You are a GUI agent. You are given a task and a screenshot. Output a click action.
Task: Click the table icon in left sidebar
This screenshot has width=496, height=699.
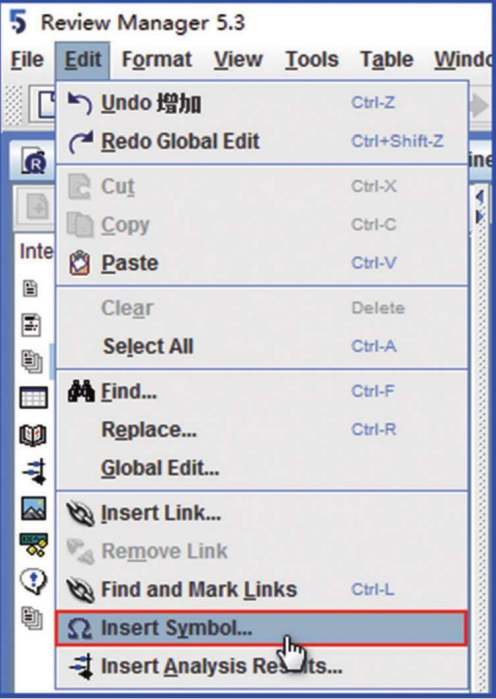(33, 397)
